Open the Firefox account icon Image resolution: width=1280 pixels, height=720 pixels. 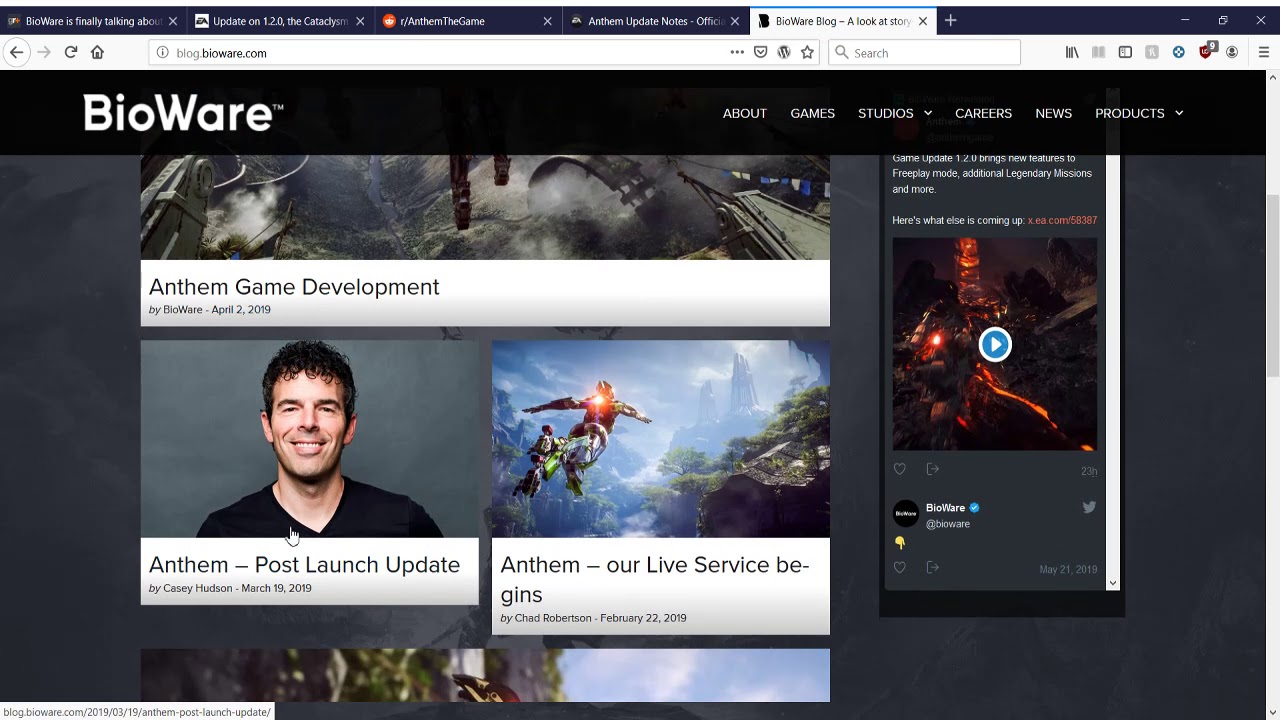[x=1232, y=52]
